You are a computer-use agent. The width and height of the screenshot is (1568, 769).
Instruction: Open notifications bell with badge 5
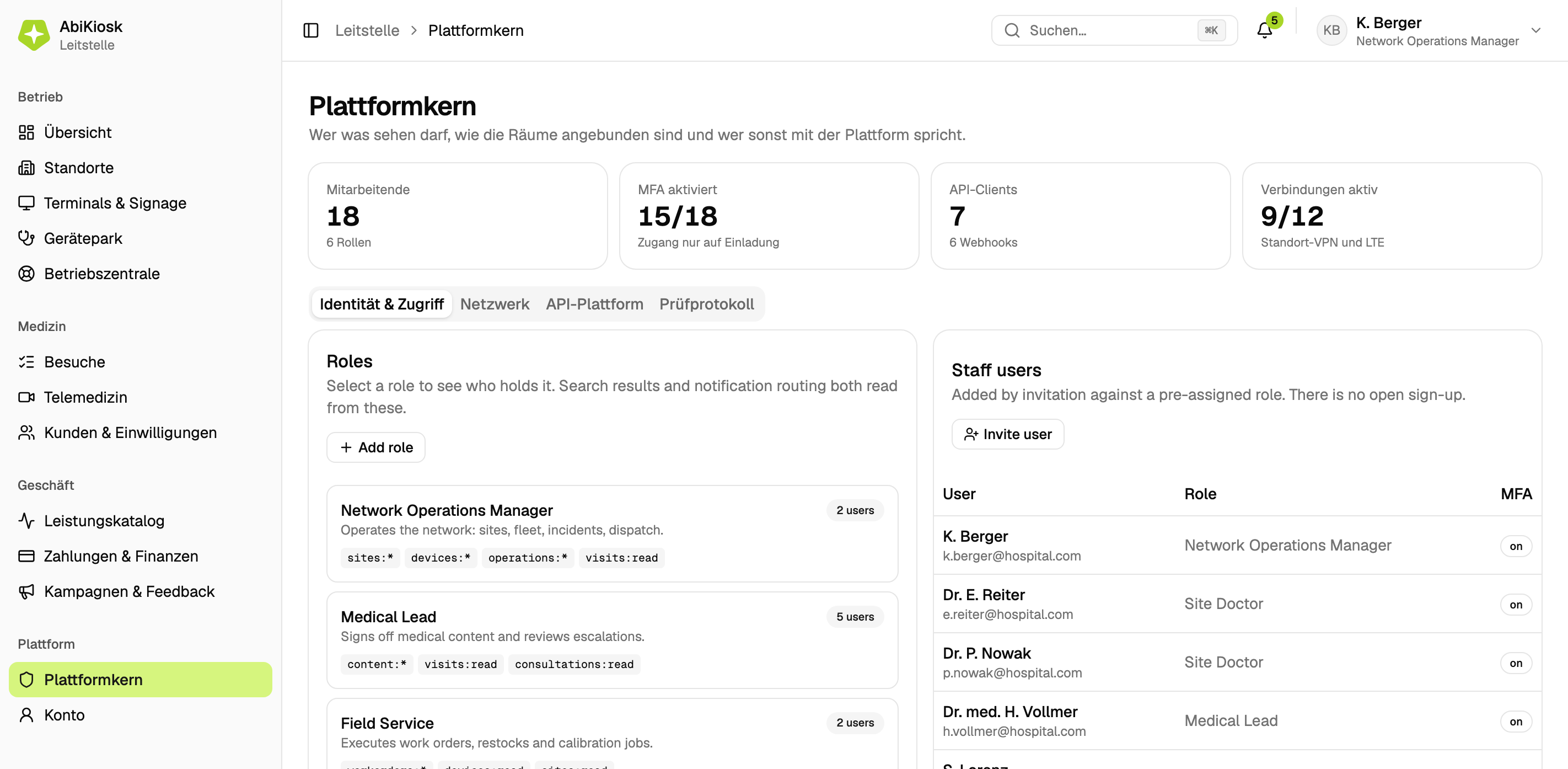point(1265,30)
